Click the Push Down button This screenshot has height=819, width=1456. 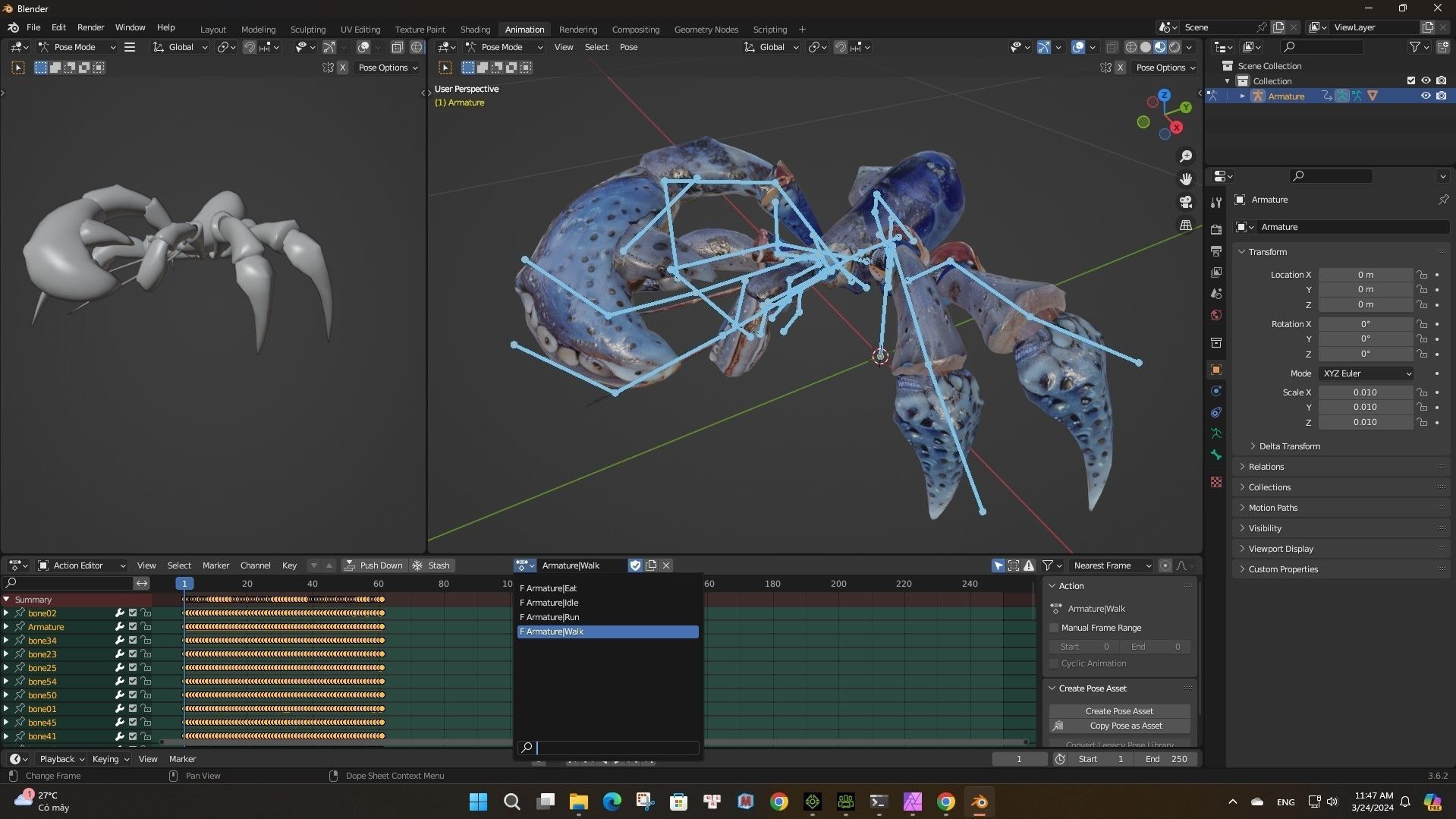[373, 565]
